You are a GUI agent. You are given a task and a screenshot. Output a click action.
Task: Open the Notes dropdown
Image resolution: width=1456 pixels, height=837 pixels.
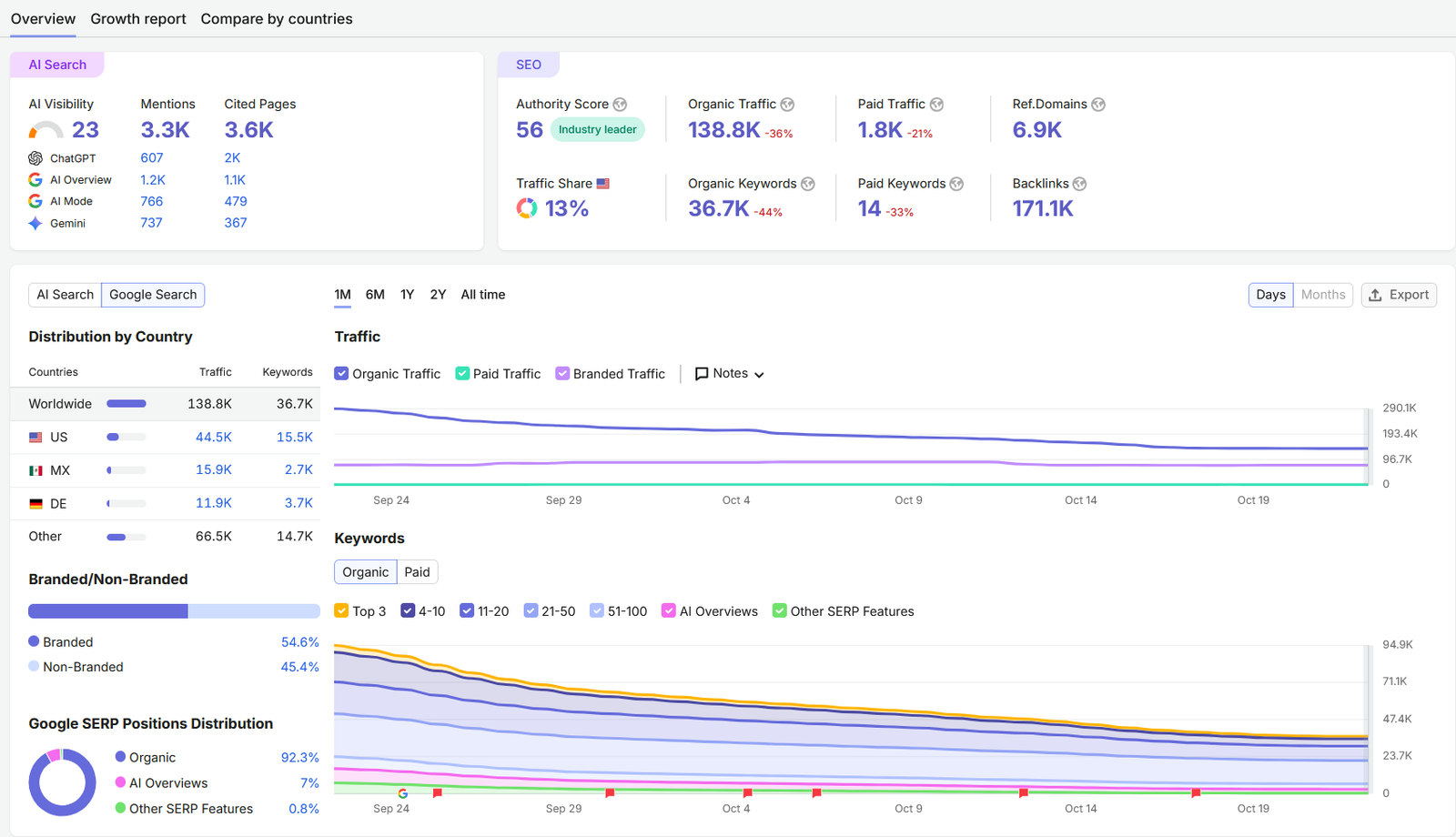tap(730, 374)
